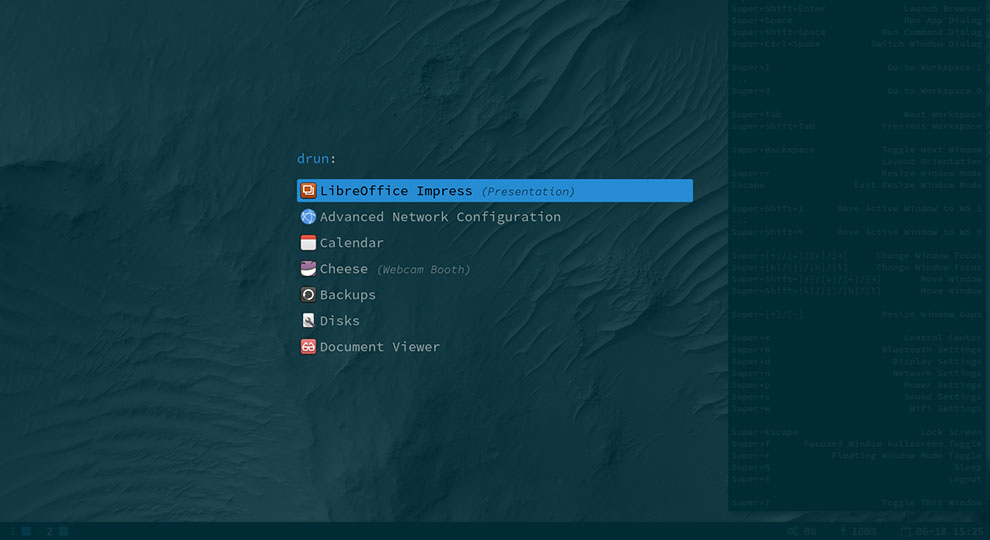This screenshot has height=540, width=990.
Task: Click the italic "(Presentation)" description
Action: pos(528,191)
